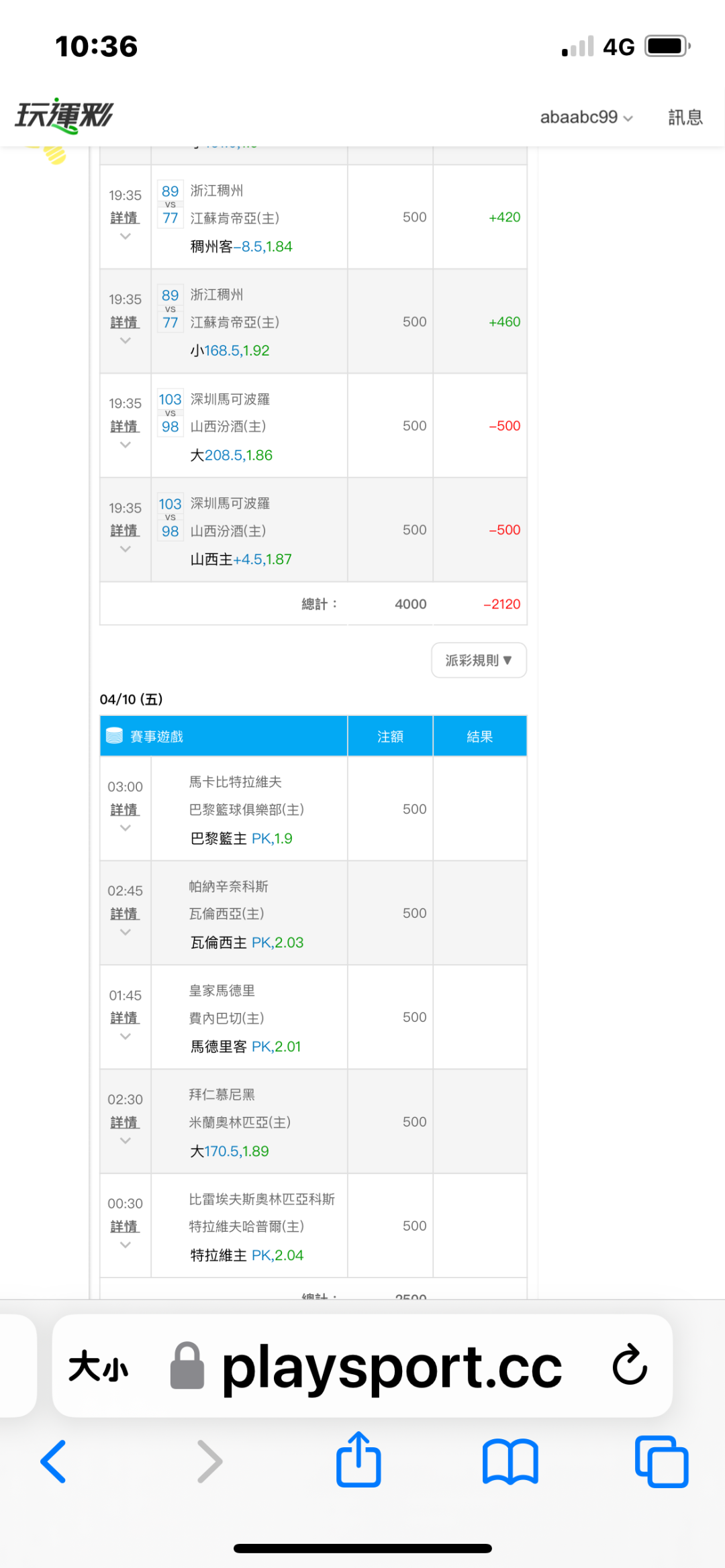Open the Safari share sheet

(x=358, y=1460)
